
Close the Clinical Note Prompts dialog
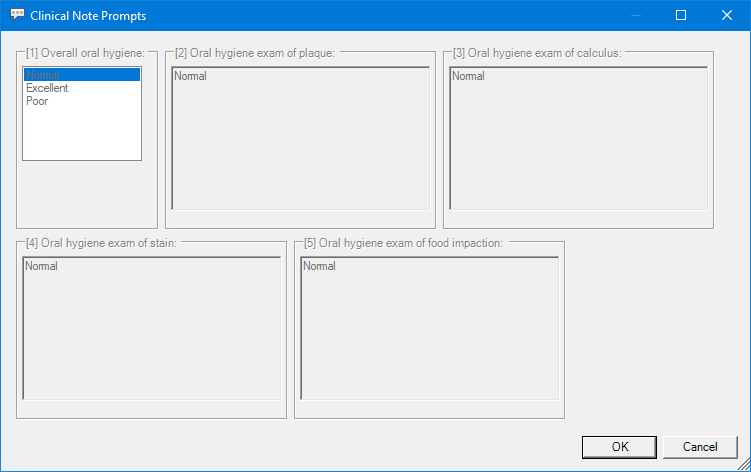click(x=727, y=16)
